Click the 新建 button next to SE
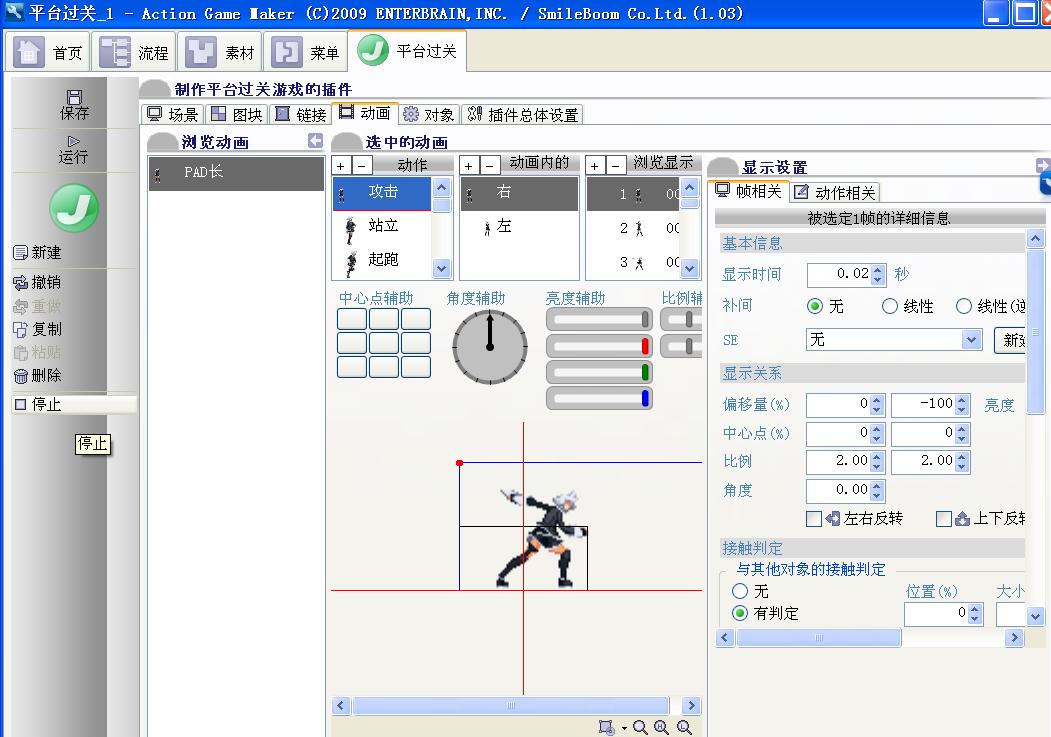This screenshot has height=737, width=1051. pos(1011,340)
